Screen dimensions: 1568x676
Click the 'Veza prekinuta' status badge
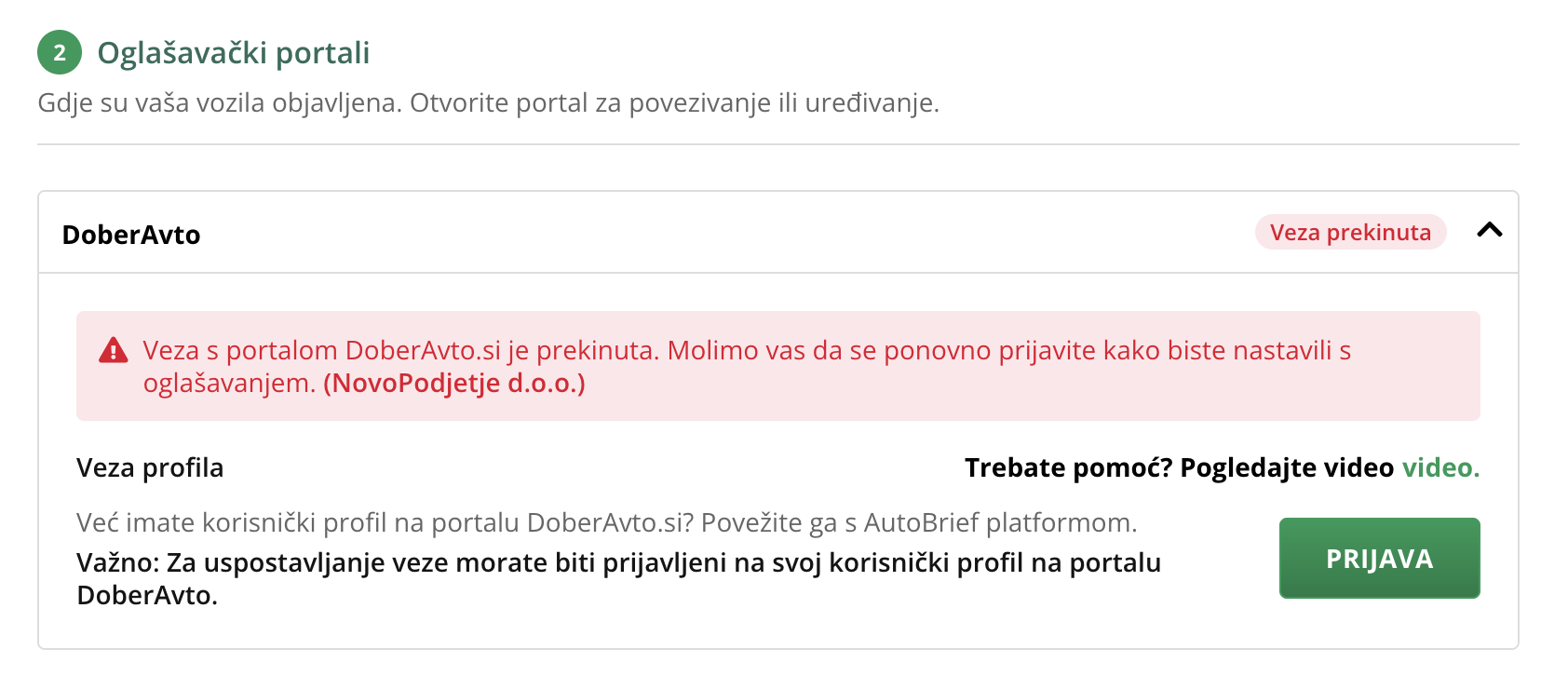1350,232
